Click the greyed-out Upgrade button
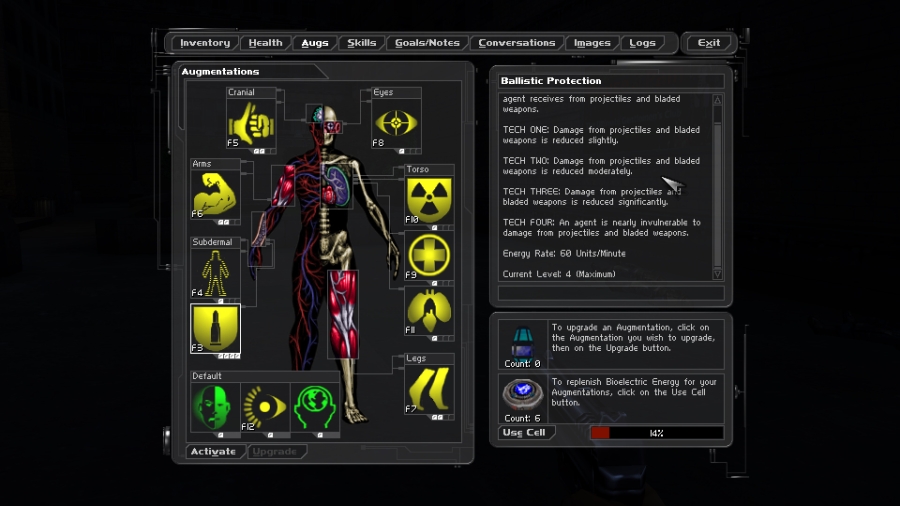The width and height of the screenshot is (900, 506). (x=275, y=451)
